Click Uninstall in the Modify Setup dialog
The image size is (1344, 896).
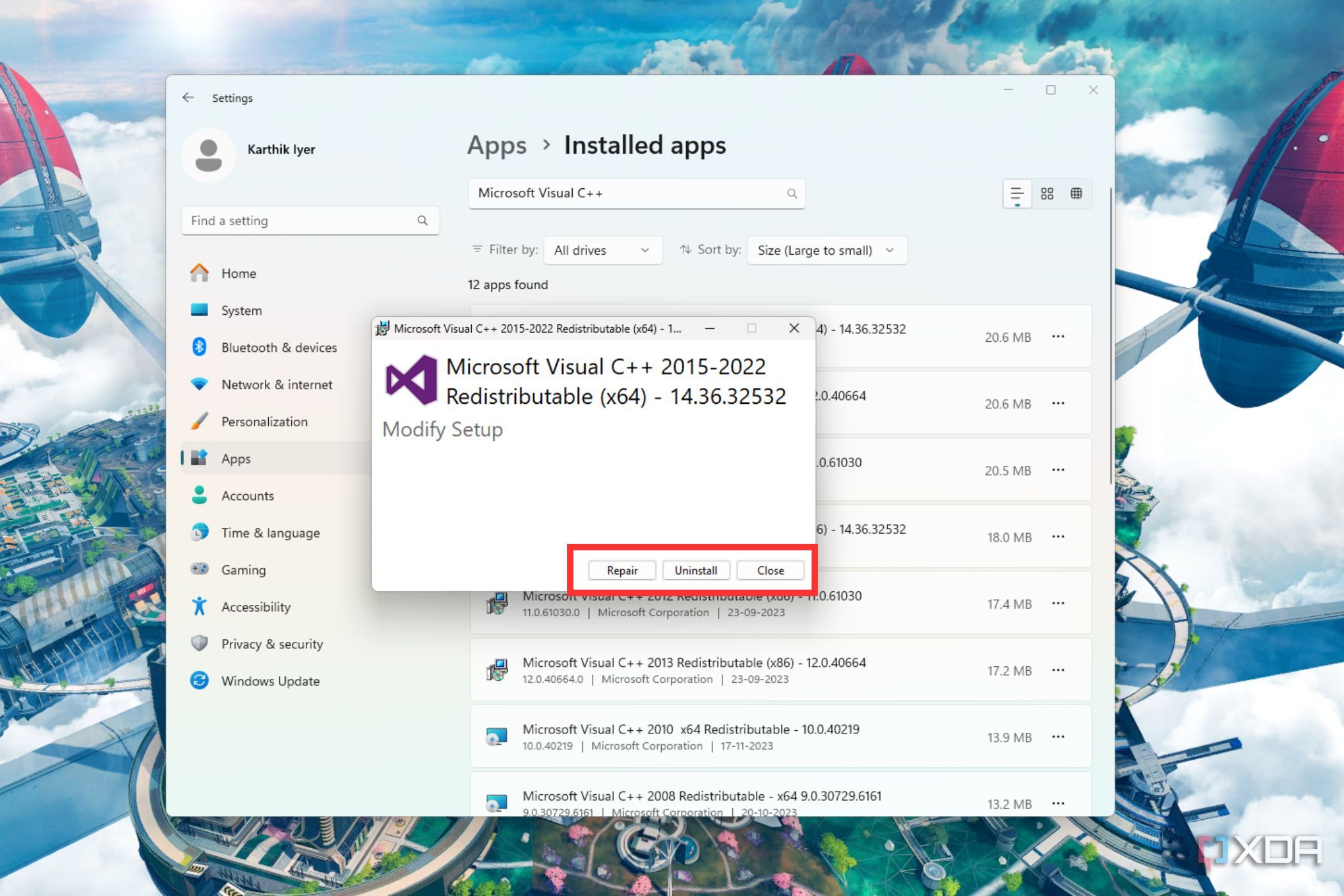(696, 570)
